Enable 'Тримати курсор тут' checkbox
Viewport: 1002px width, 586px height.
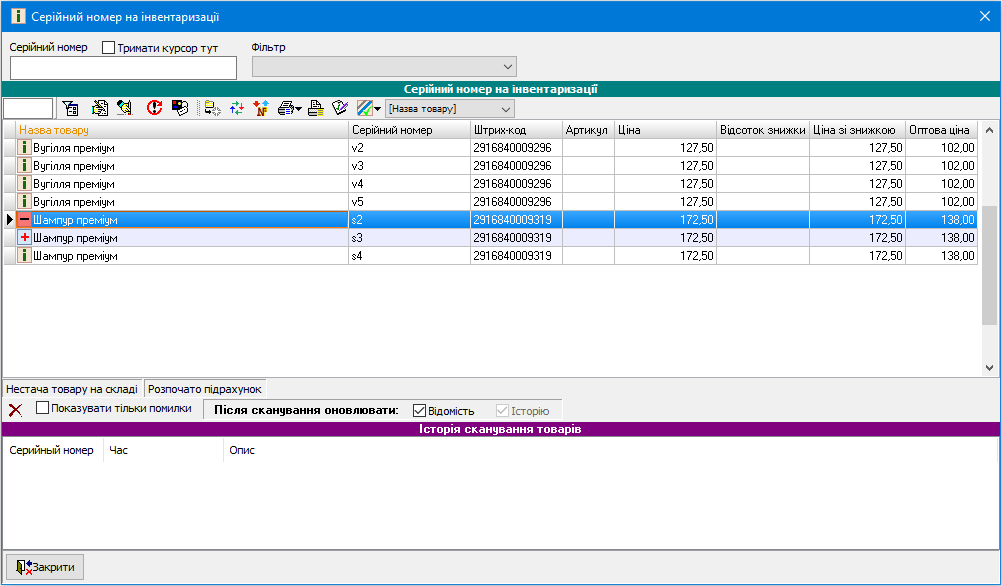pos(109,48)
